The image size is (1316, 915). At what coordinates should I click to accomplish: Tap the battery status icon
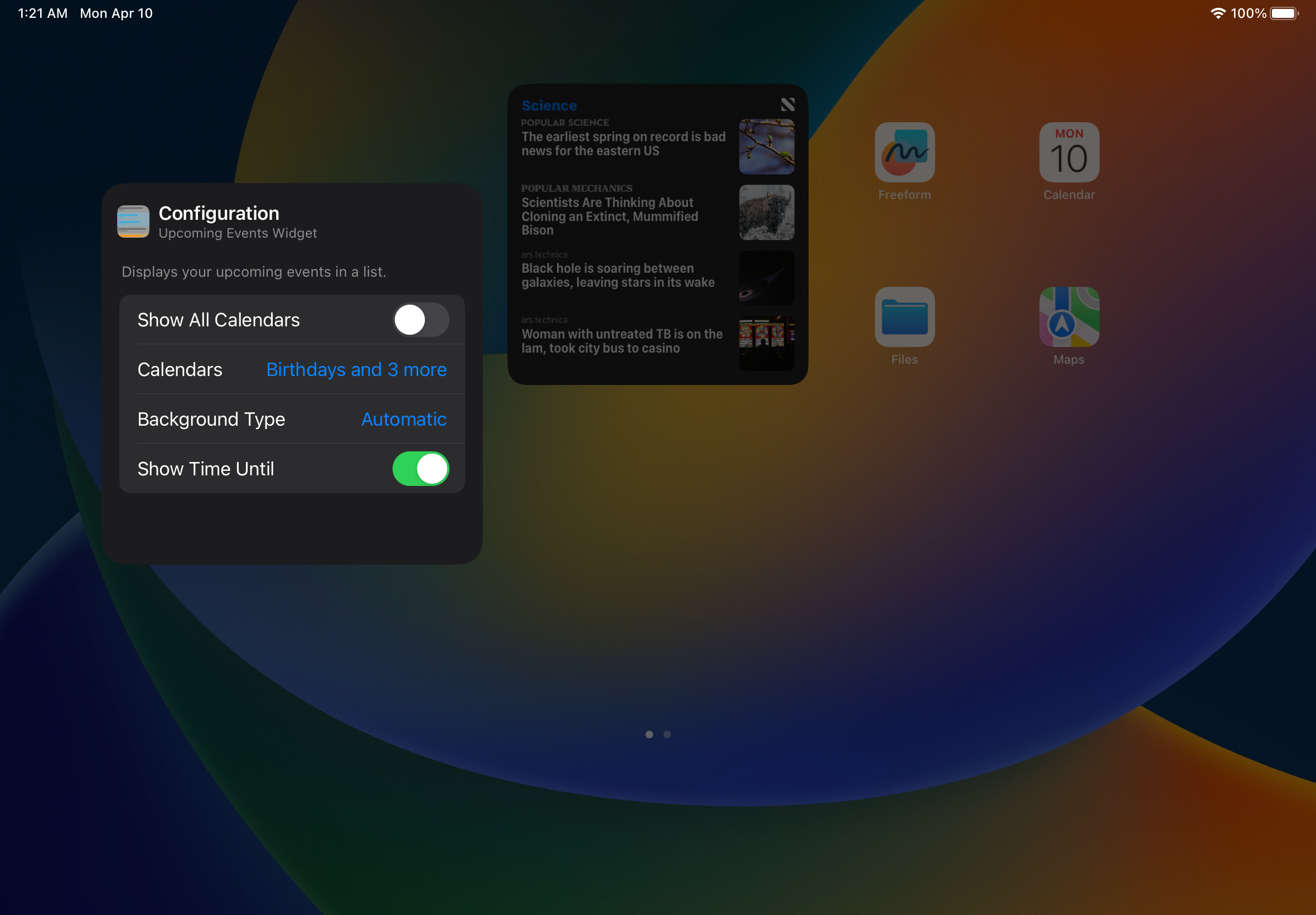[1284, 13]
